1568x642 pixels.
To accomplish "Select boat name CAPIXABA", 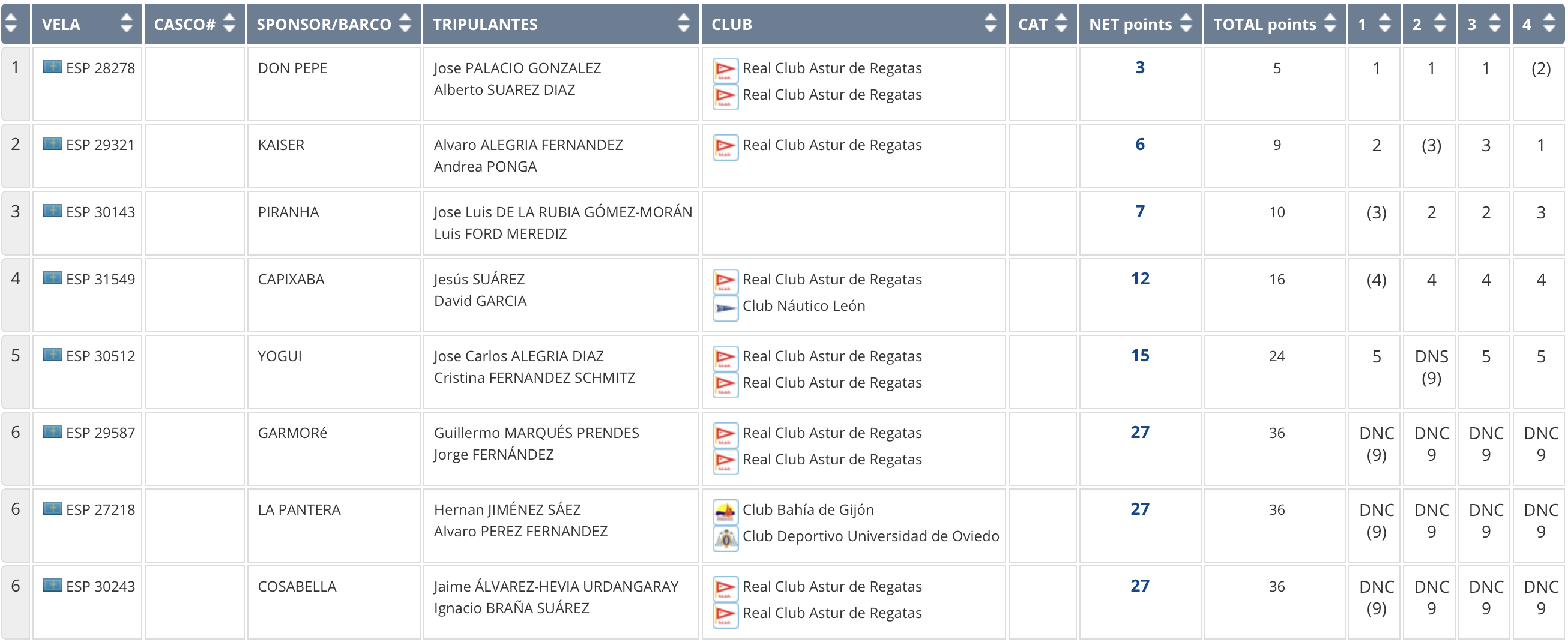I will tap(291, 280).
